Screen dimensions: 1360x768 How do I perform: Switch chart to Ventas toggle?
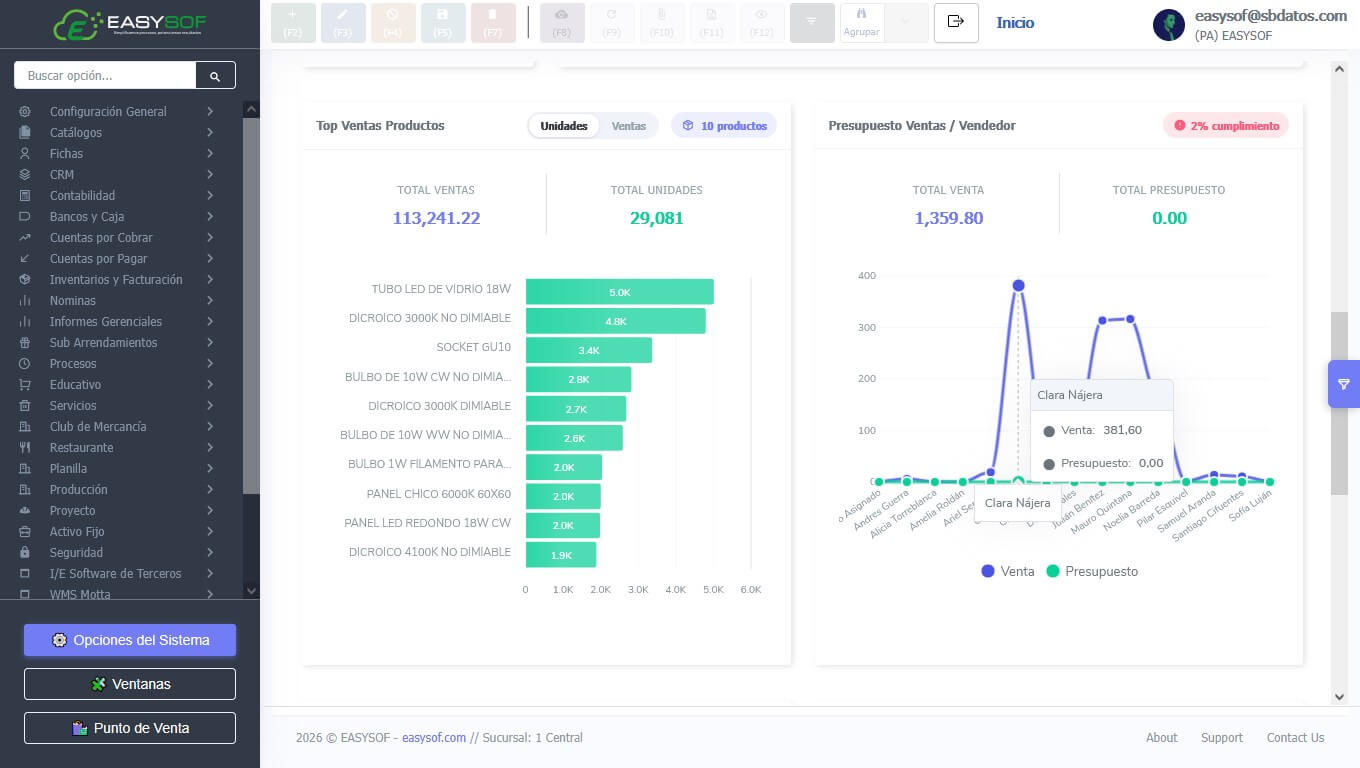pyautogui.click(x=629, y=126)
